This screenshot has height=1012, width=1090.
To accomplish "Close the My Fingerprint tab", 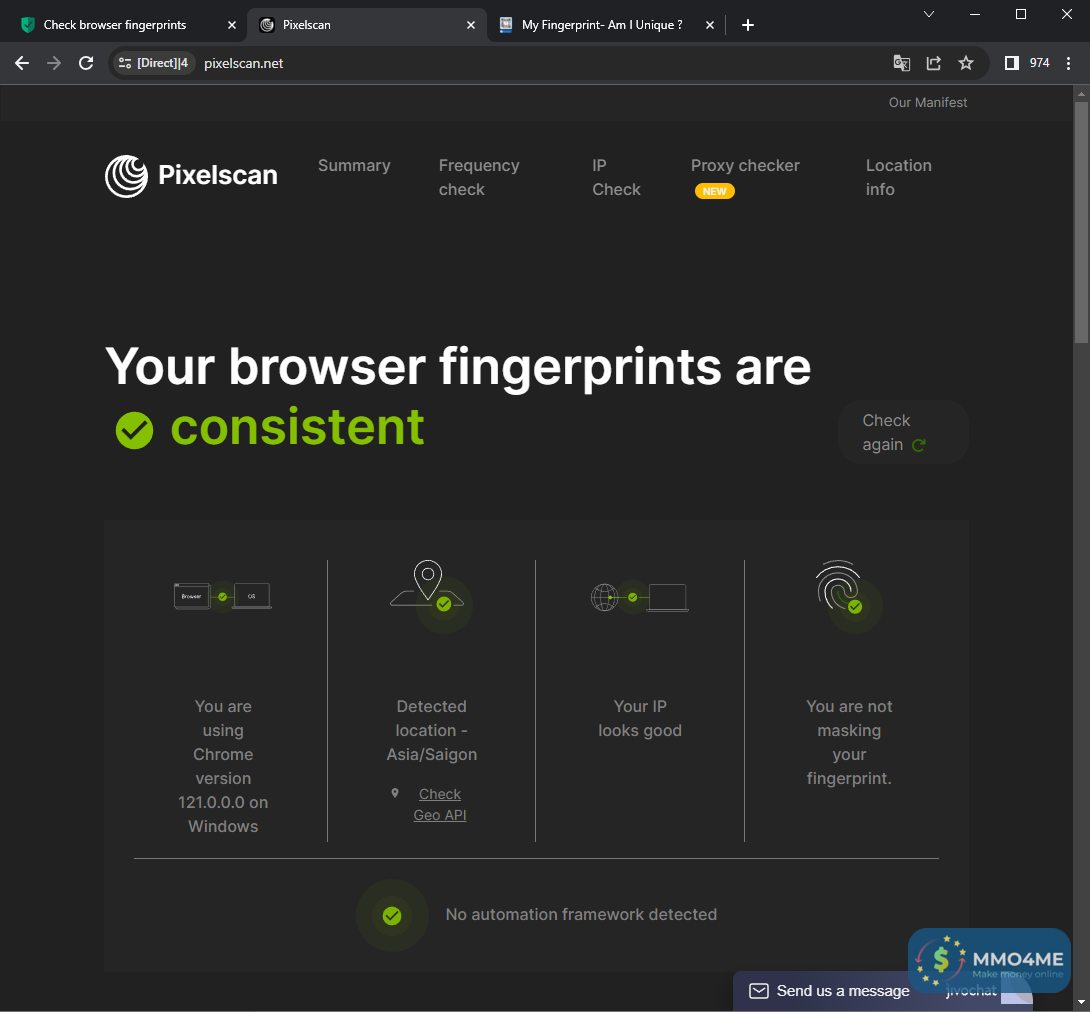I will tap(709, 25).
